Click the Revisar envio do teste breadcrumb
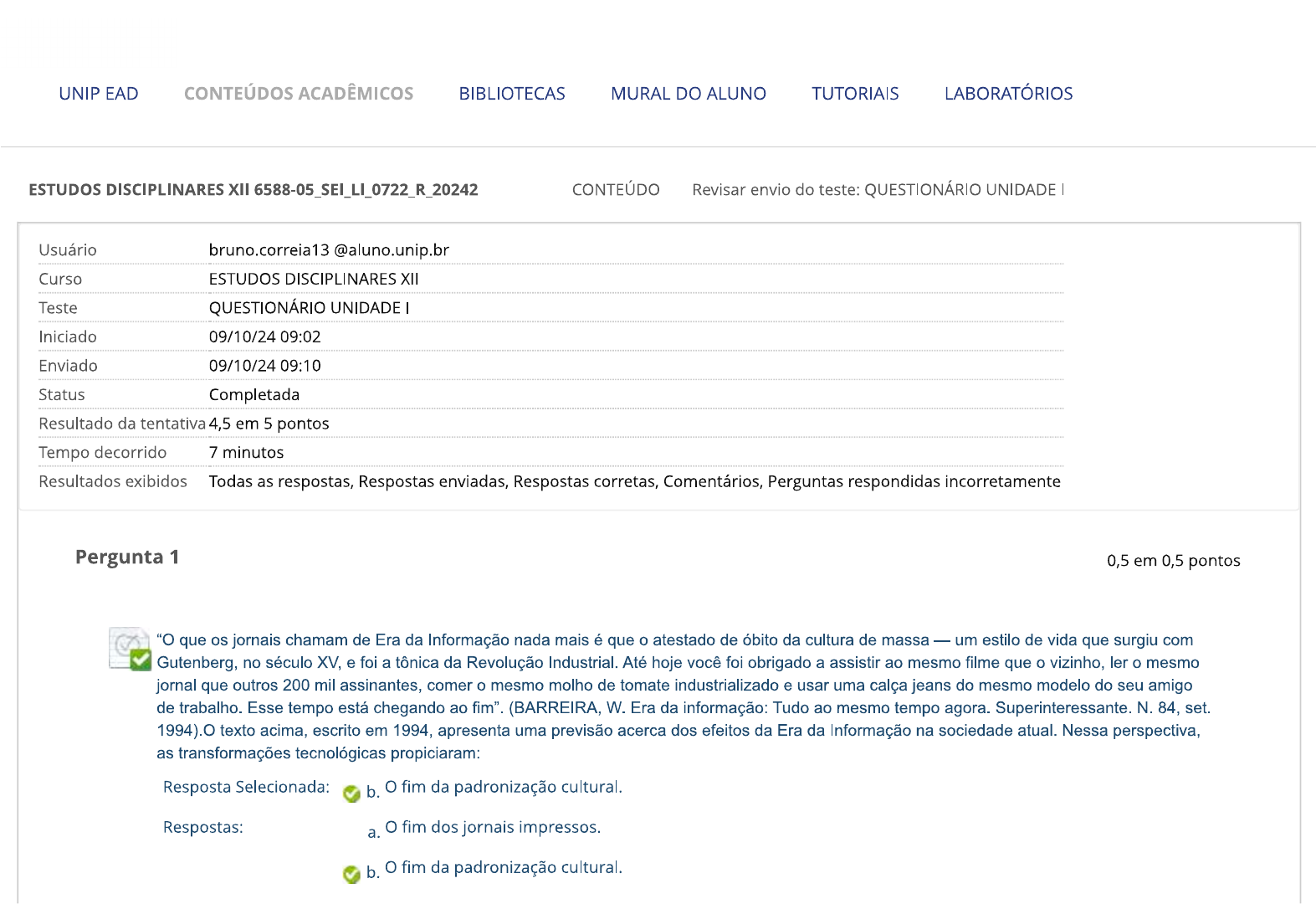 (878, 190)
